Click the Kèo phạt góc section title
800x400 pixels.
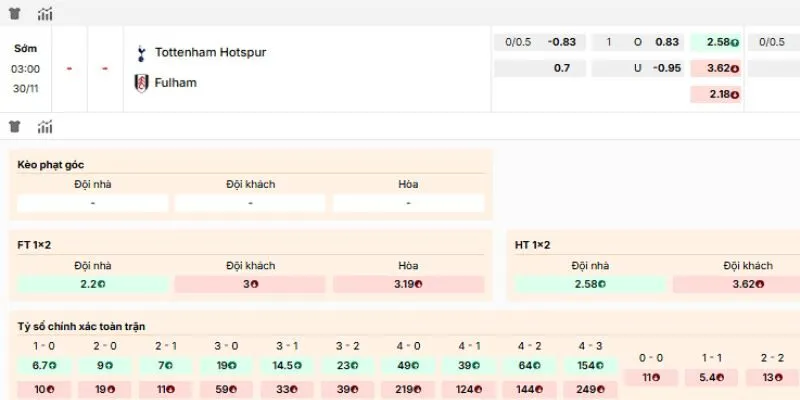[51, 165]
